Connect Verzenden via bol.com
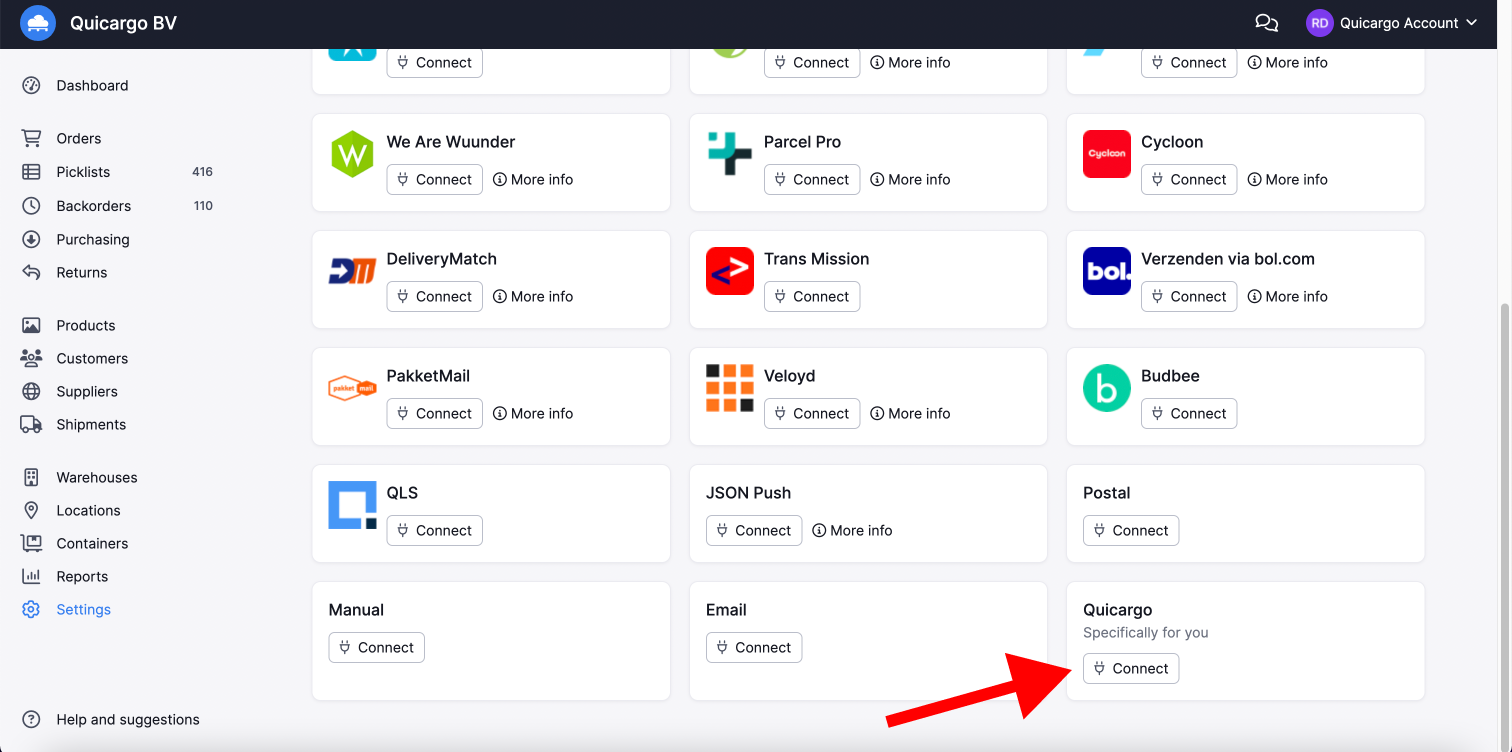 [1189, 296]
